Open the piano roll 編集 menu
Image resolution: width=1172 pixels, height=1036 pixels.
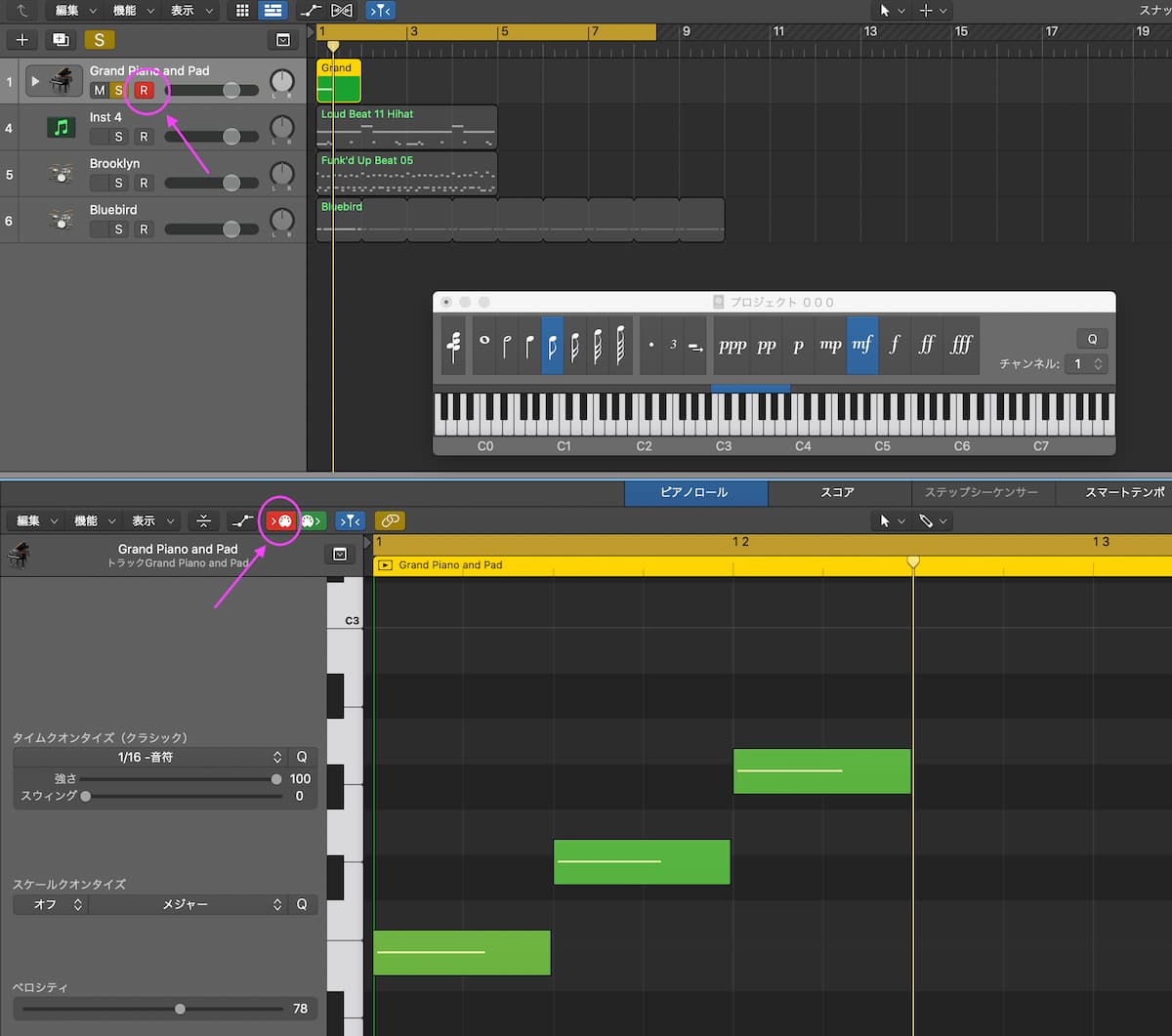35,521
